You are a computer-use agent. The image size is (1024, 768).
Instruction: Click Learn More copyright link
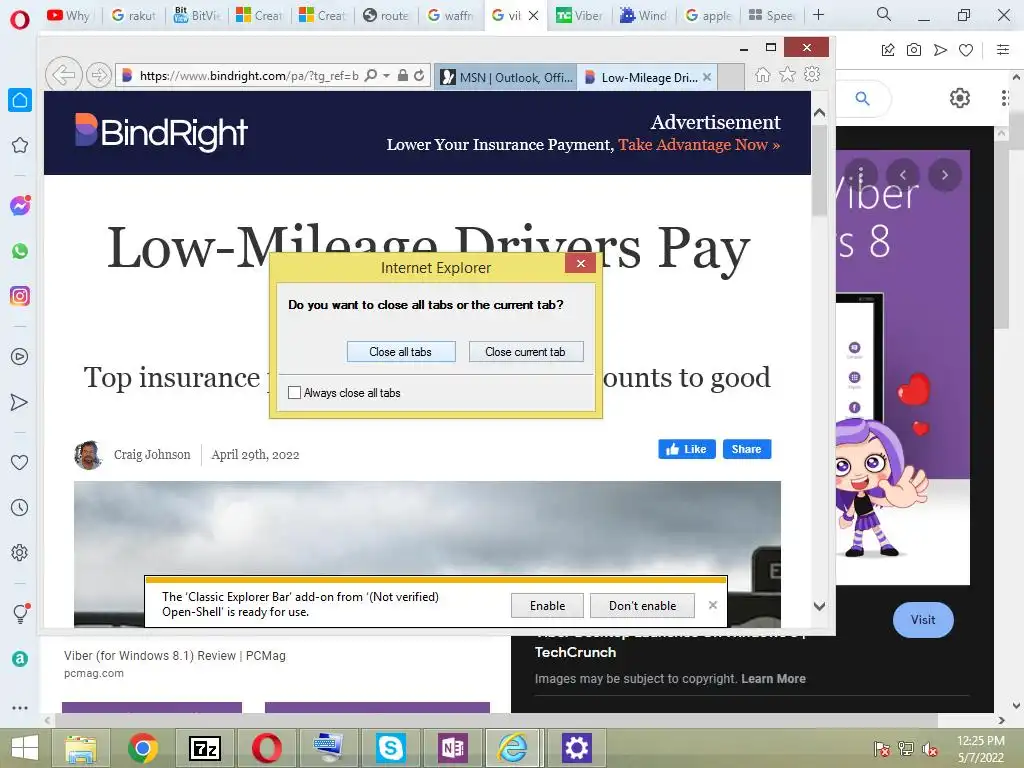point(773,679)
